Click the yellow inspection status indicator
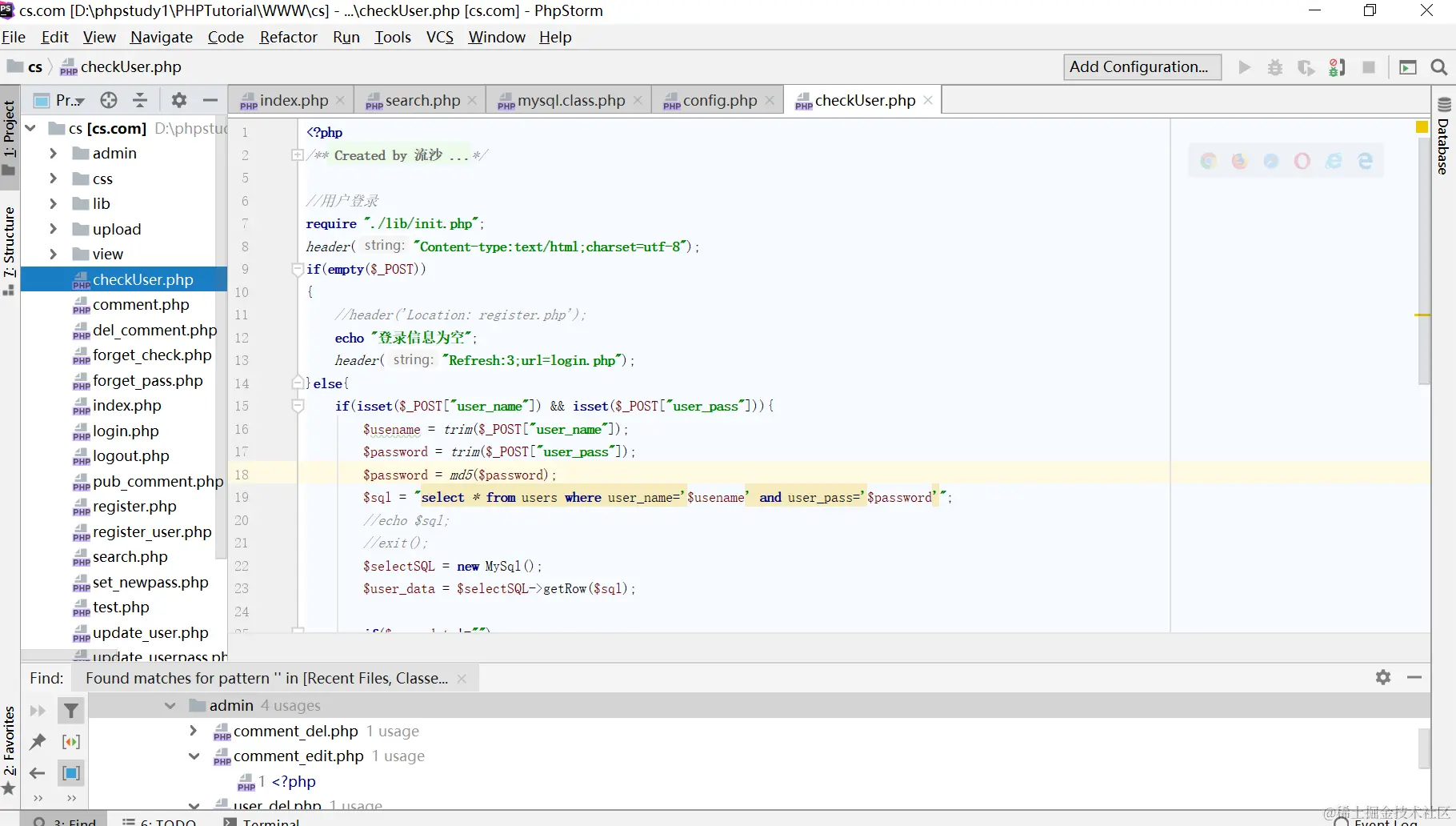This screenshot has width=1456, height=826. 1422,127
